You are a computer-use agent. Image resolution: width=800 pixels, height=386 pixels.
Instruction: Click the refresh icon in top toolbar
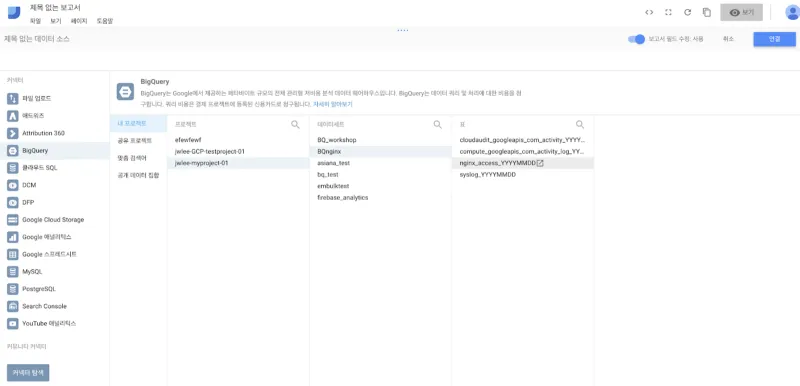(x=687, y=12)
